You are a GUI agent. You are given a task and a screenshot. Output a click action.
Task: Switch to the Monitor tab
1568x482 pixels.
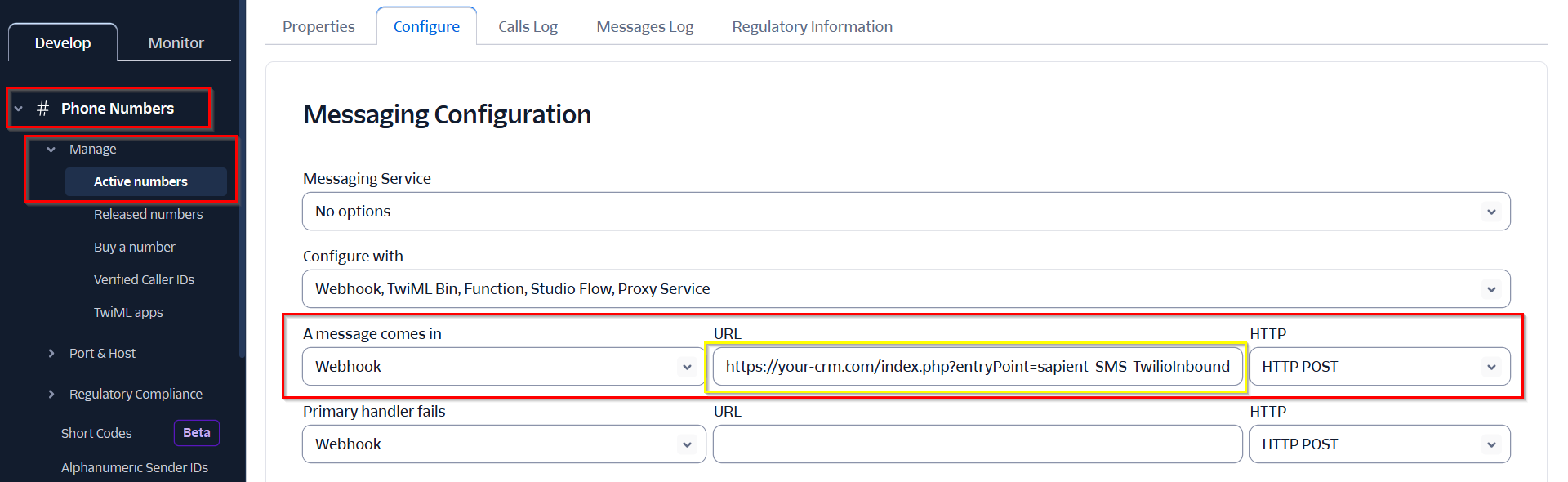(x=176, y=42)
